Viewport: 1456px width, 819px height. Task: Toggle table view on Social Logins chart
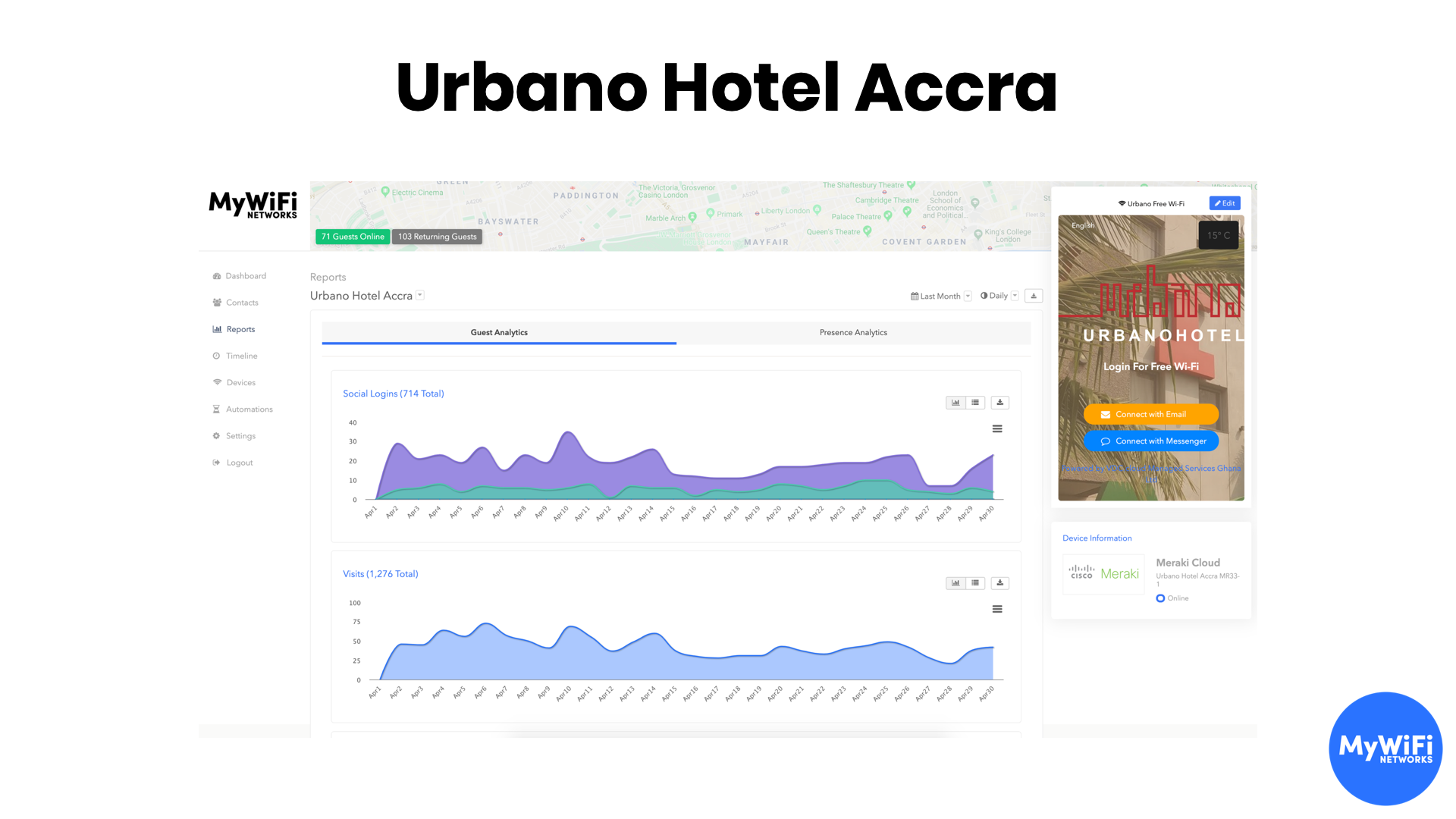point(976,402)
